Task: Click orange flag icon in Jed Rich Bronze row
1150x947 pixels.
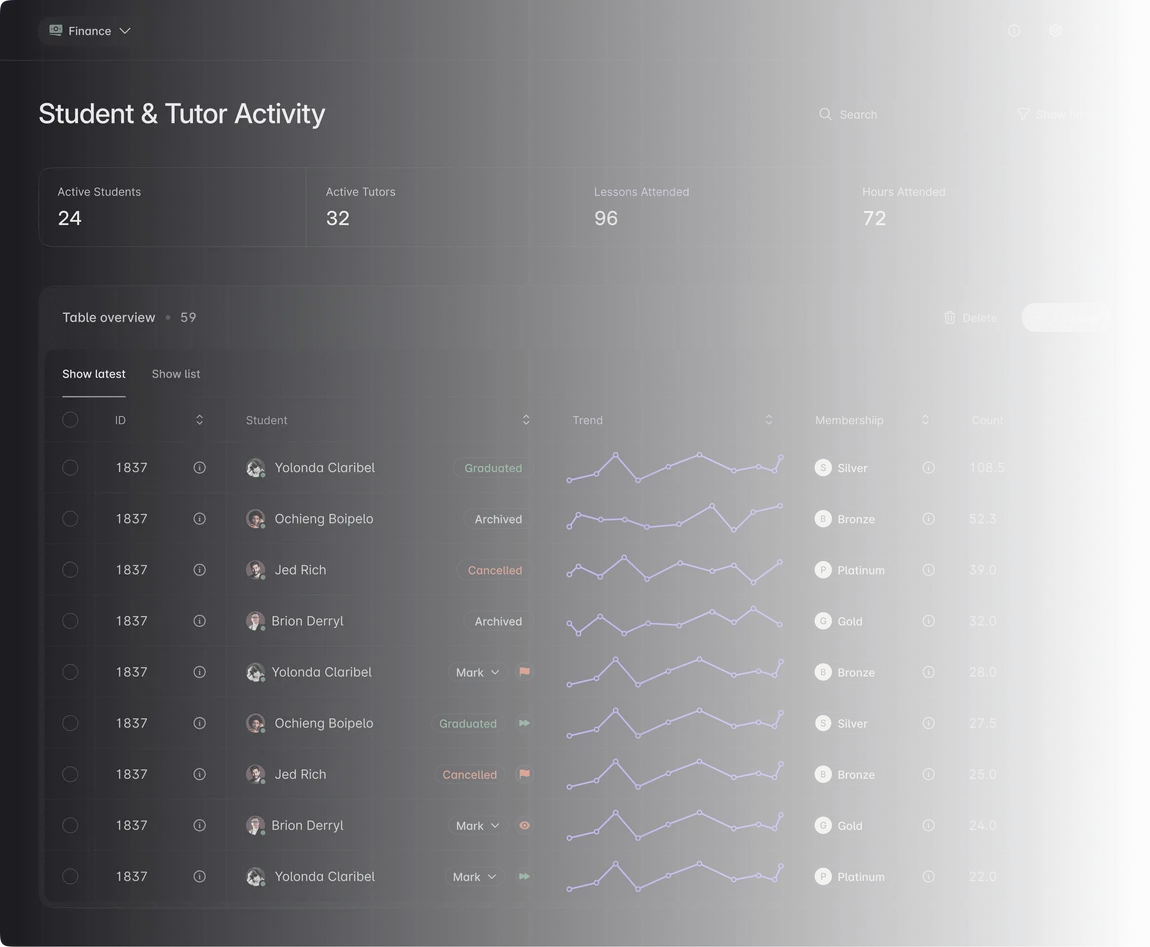Action: (x=524, y=774)
